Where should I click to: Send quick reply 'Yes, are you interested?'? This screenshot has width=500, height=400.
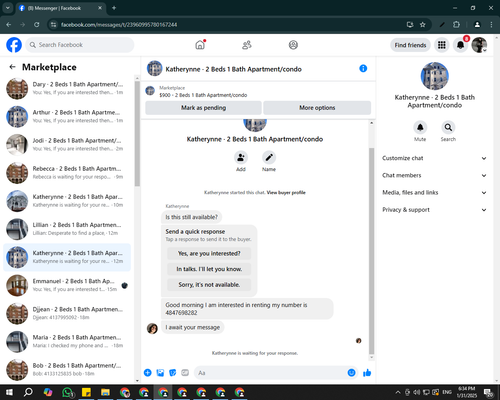pyautogui.click(x=209, y=253)
